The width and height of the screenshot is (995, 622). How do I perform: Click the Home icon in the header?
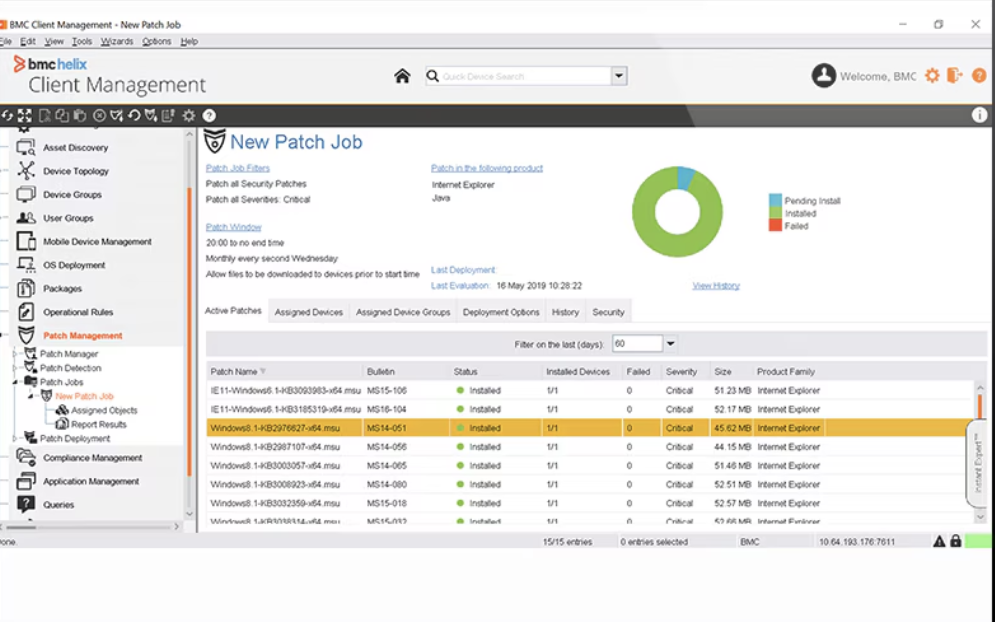pos(402,76)
